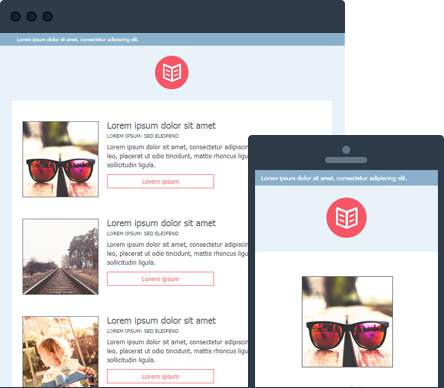Screen dimensions: 444x388
Task: Click the red book logo in desktop window
Action: tap(172, 72)
